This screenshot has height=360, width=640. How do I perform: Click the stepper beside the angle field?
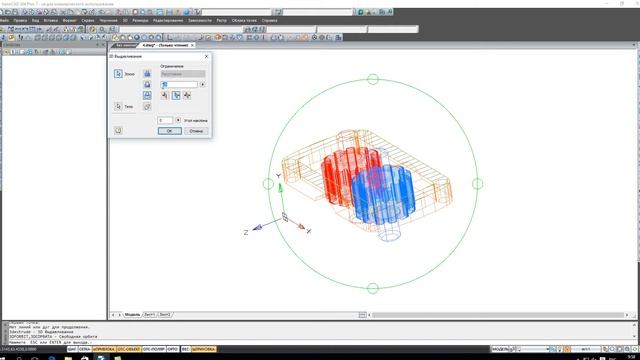tap(178, 120)
